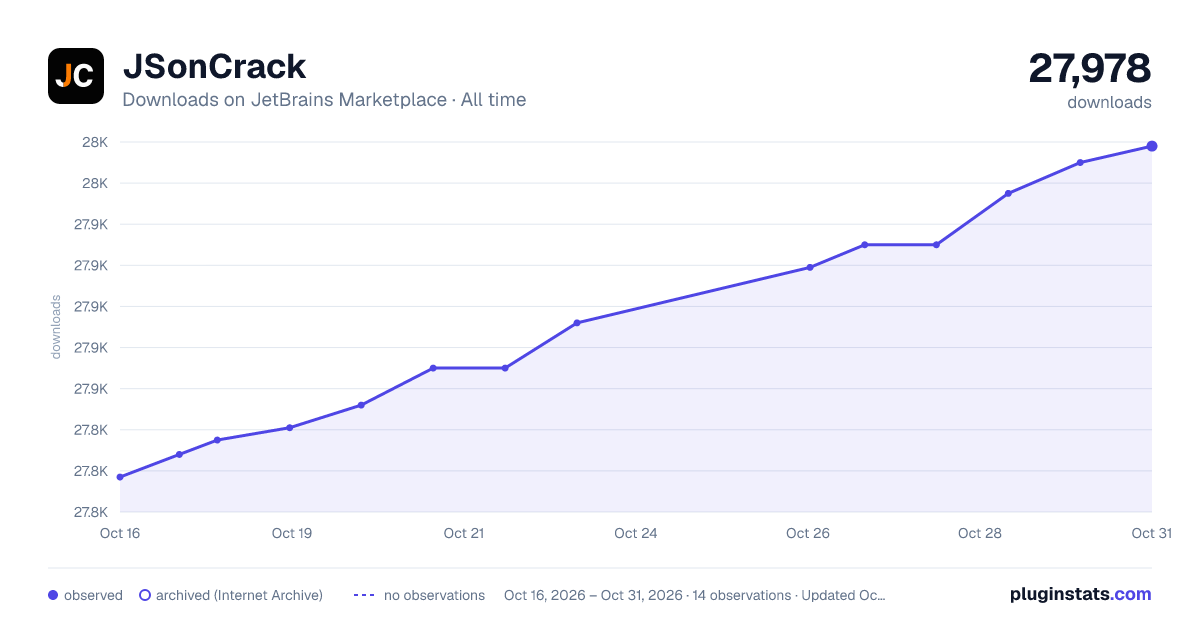Viewport: 1200px width, 630px height.
Task: Click the Oct 26 axis label
Action: [808, 533]
